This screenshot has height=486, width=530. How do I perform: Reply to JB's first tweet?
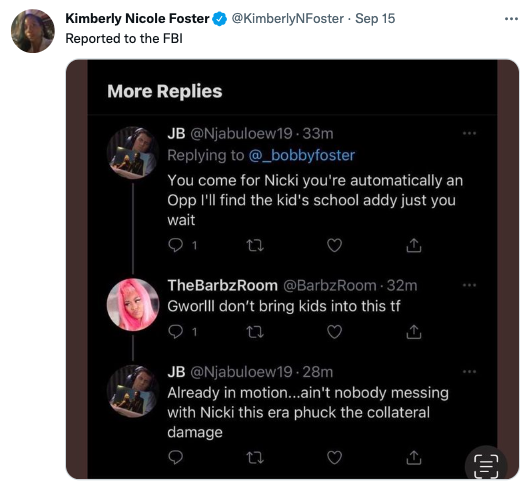pos(176,245)
